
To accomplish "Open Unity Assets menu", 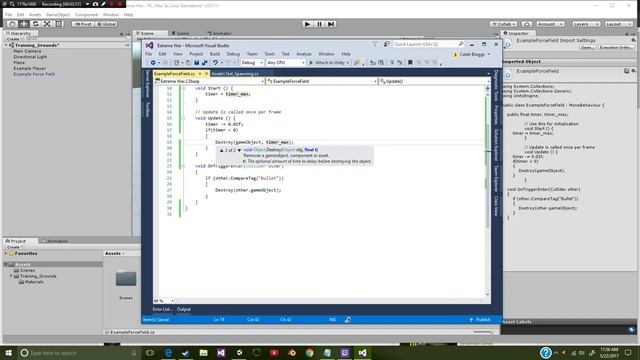I will coord(35,15).
